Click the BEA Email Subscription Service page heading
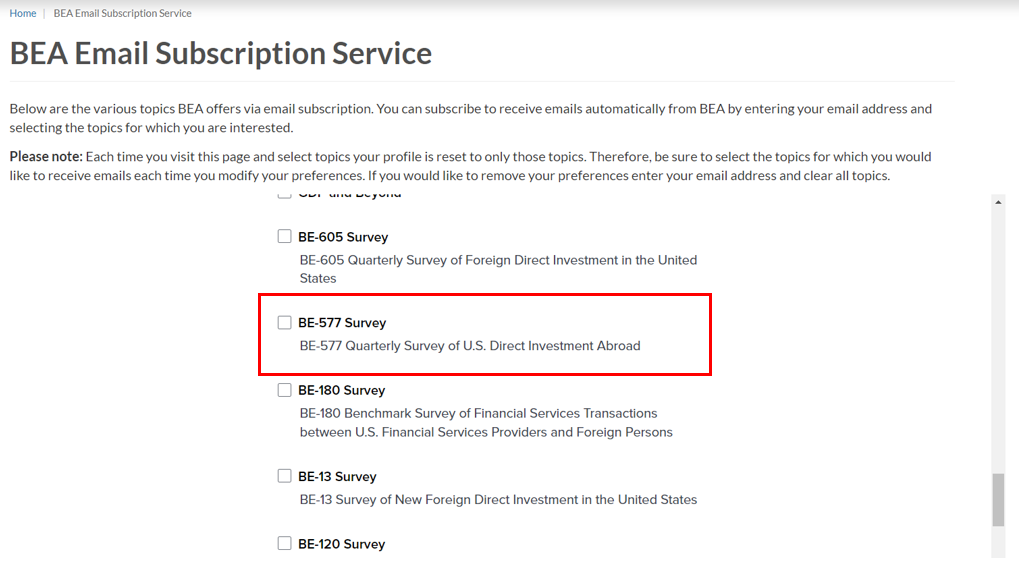Screen dimensions: 1033x579 tap(220, 53)
